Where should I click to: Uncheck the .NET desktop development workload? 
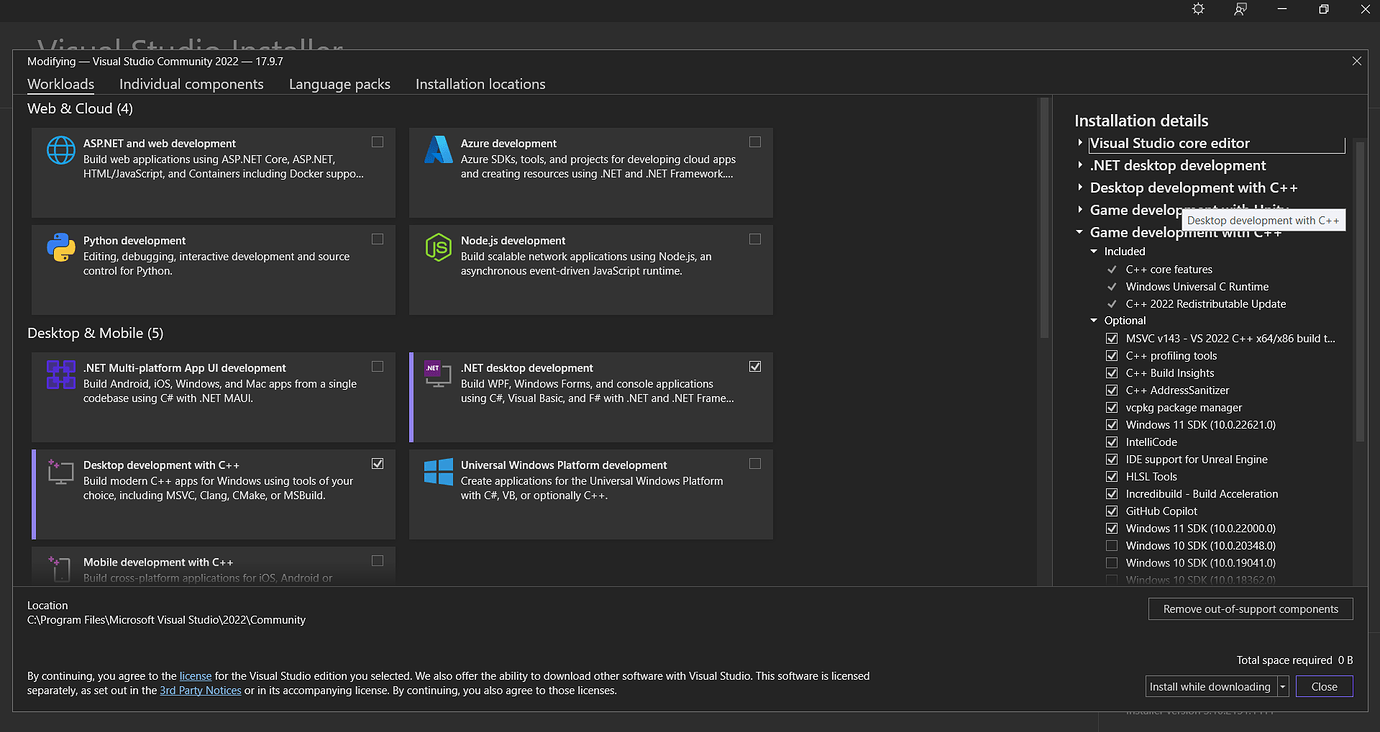(755, 366)
